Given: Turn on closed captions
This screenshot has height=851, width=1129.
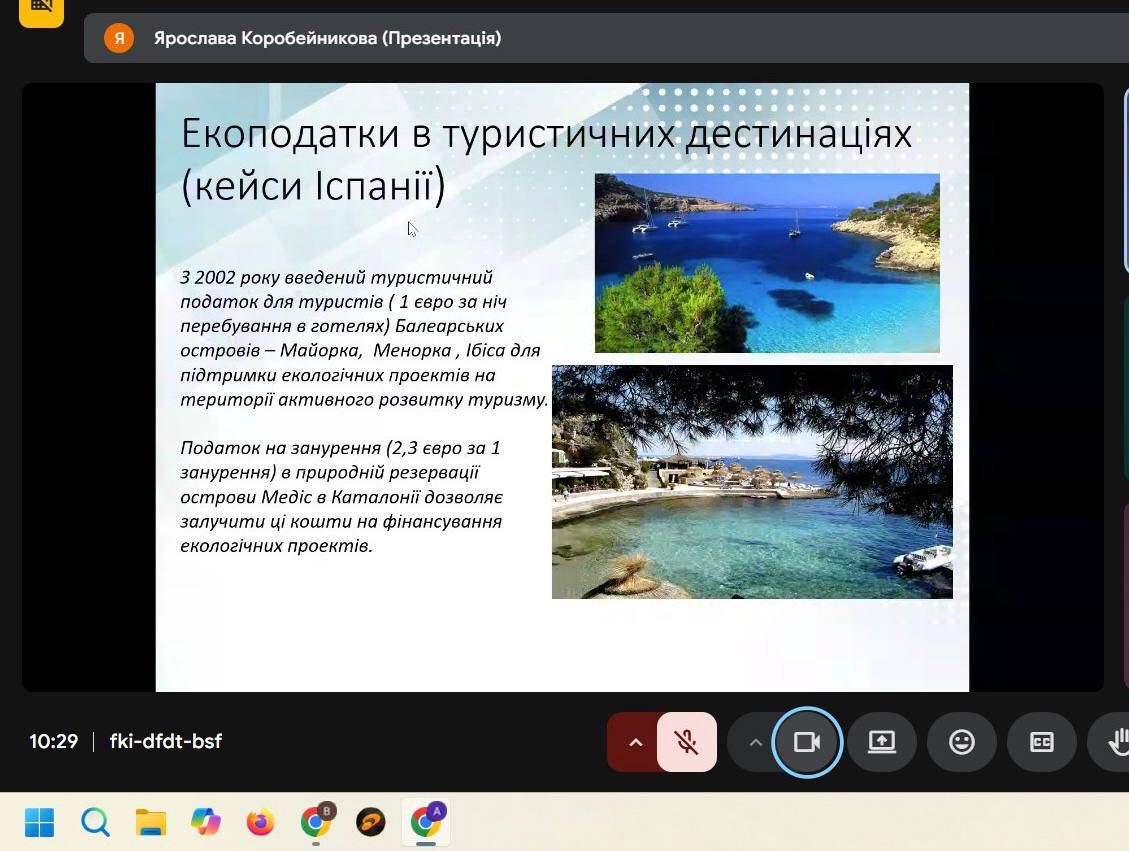Looking at the screenshot, I should click(x=1041, y=742).
